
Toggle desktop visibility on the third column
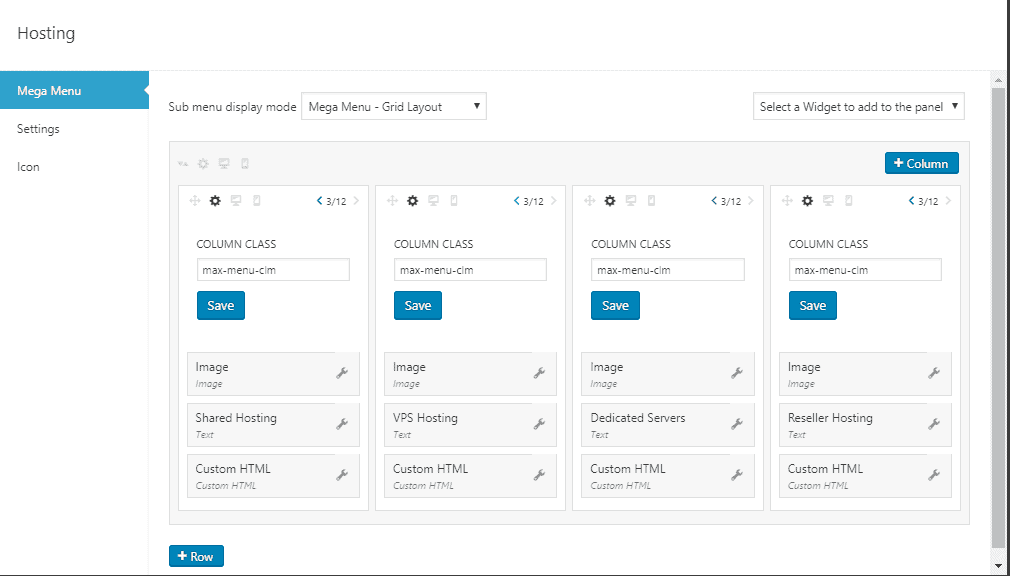[x=630, y=201]
